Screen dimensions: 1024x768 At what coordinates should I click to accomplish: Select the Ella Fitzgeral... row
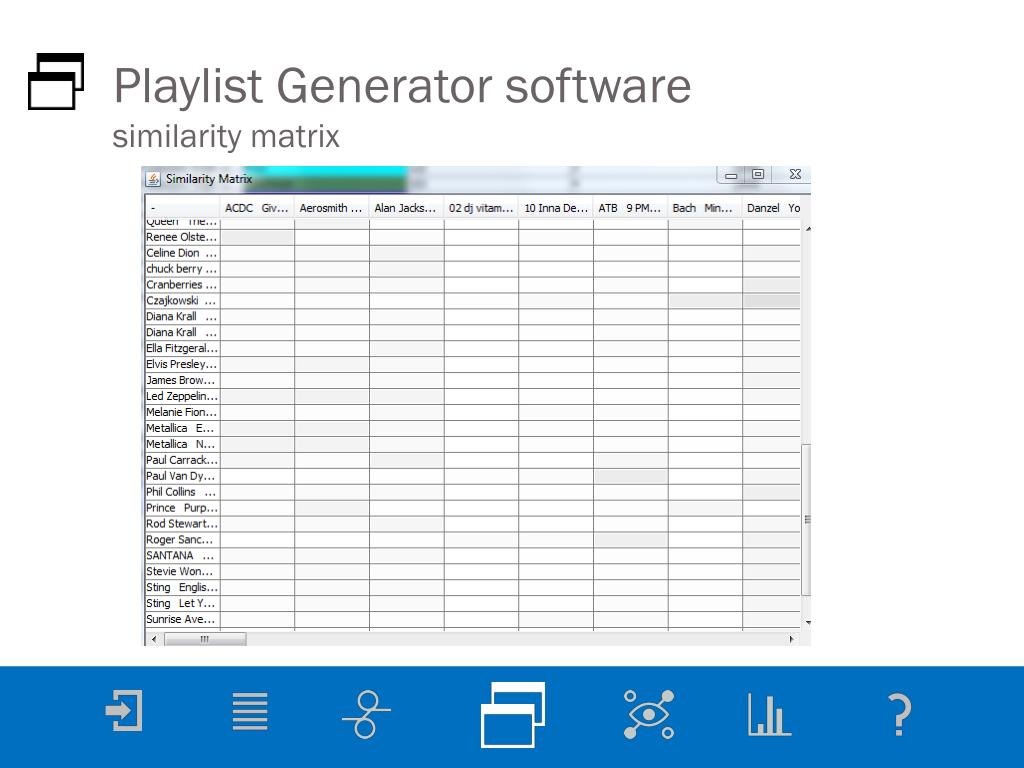(473, 348)
